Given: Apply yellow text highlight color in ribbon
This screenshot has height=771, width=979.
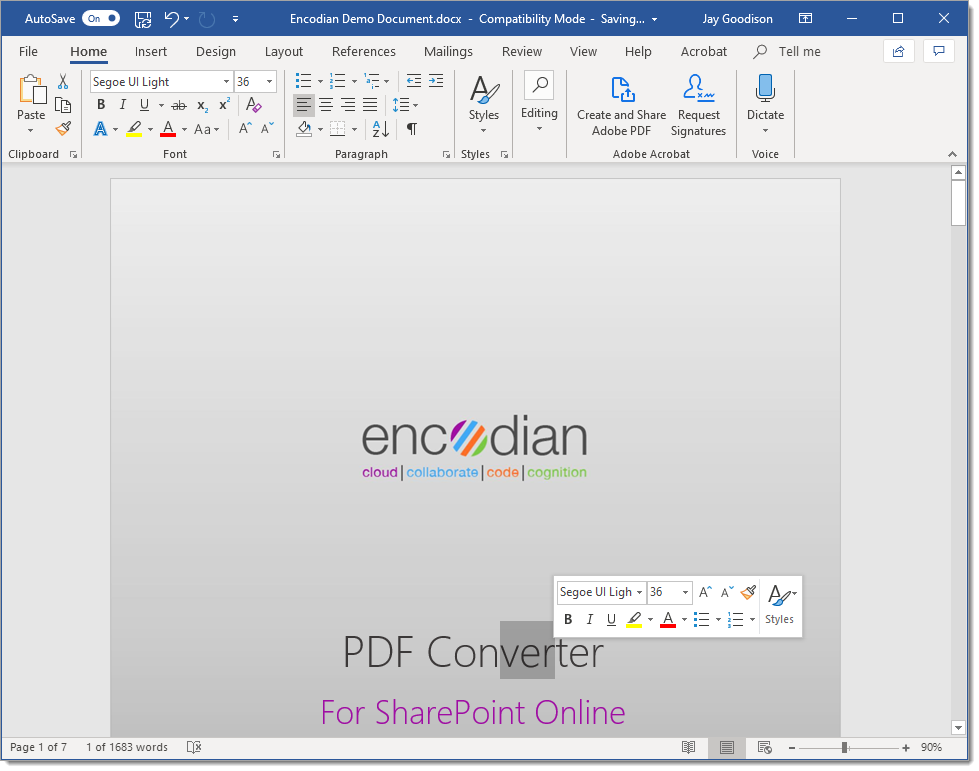Looking at the screenshot, I should [134, 129].
